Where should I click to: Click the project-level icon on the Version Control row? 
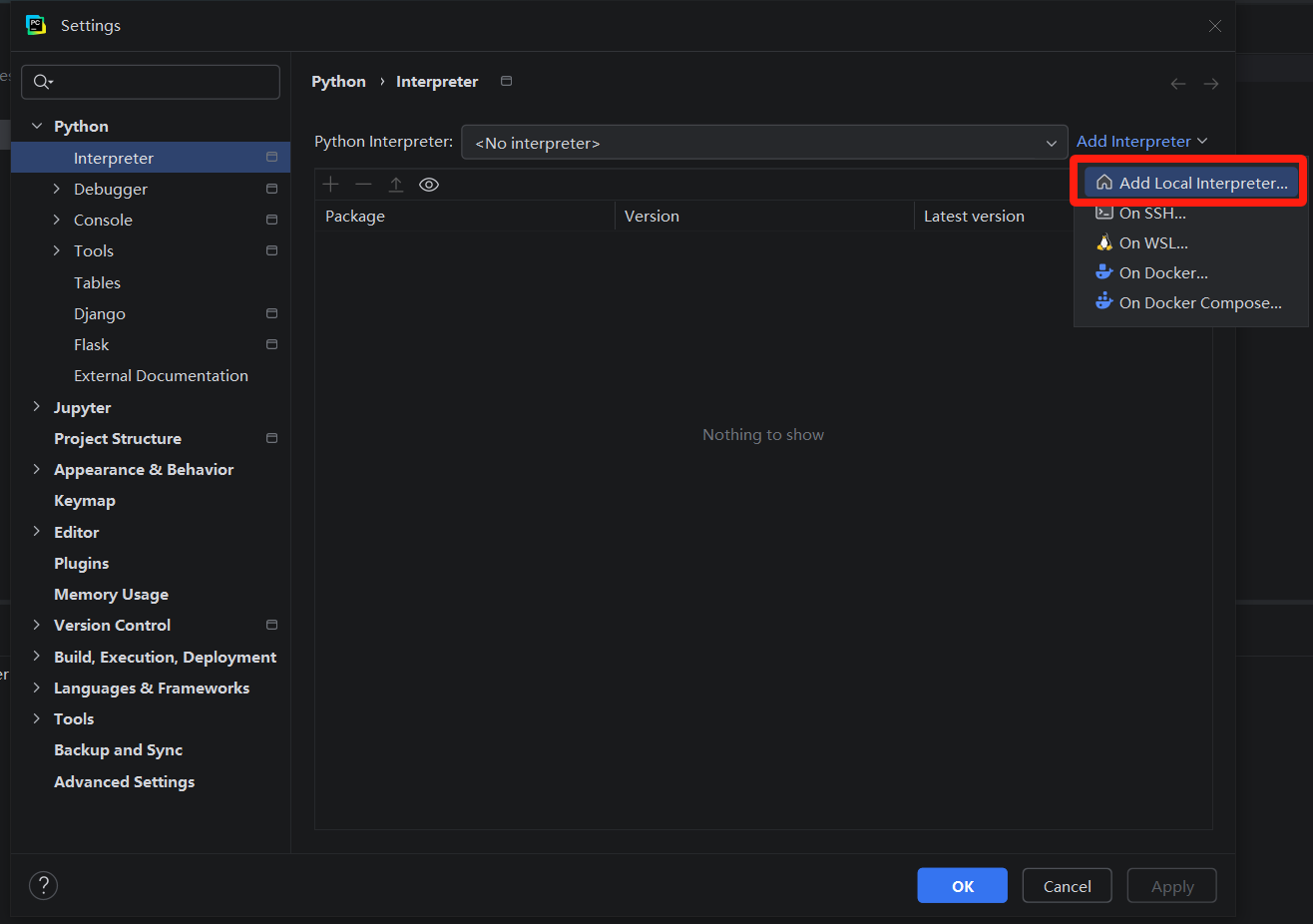click(271, 625)
